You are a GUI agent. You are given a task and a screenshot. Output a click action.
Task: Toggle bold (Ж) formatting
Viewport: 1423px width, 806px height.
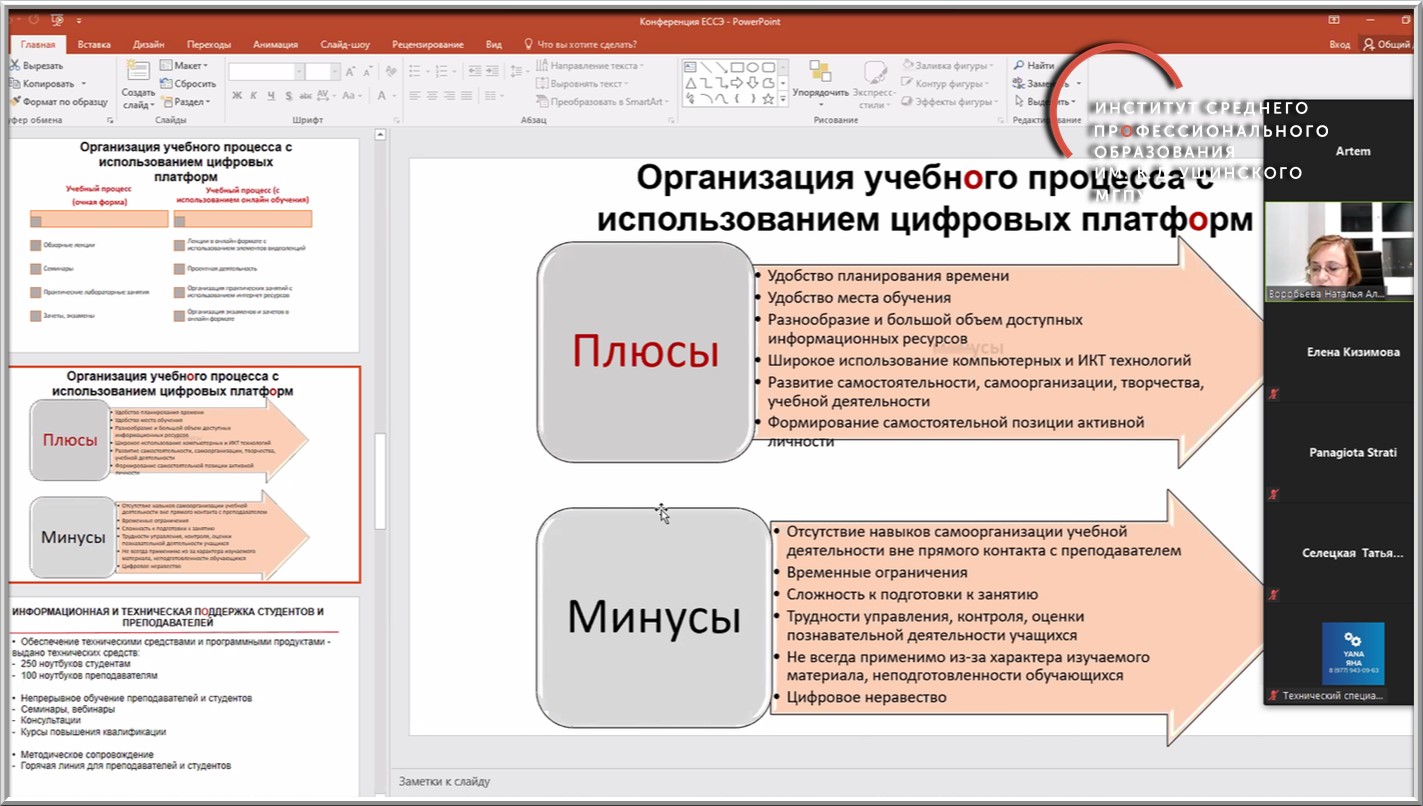pos(237,96)
